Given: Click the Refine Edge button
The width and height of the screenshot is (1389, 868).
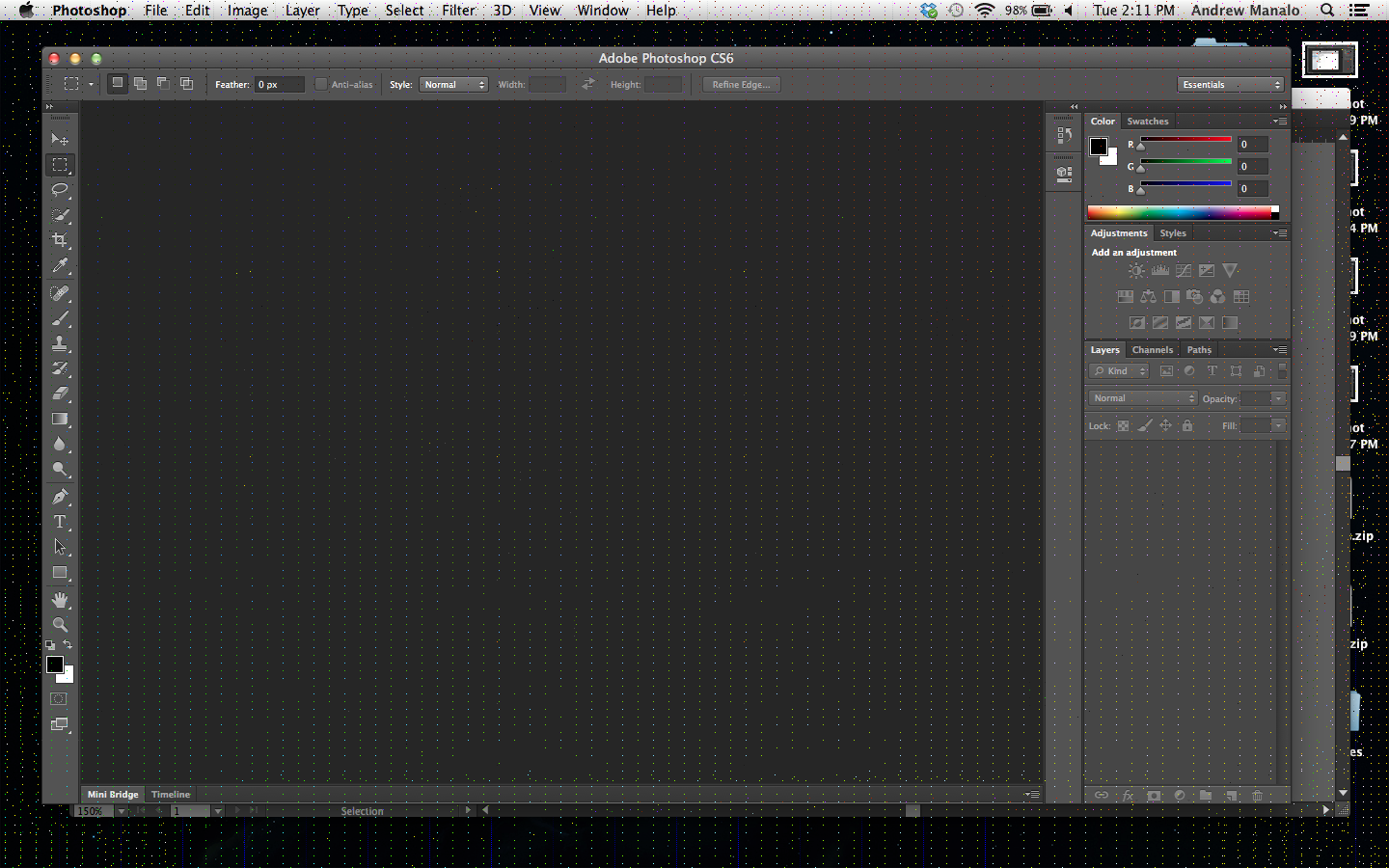Looking at the screenshot, I should click(x=741, y=85).
